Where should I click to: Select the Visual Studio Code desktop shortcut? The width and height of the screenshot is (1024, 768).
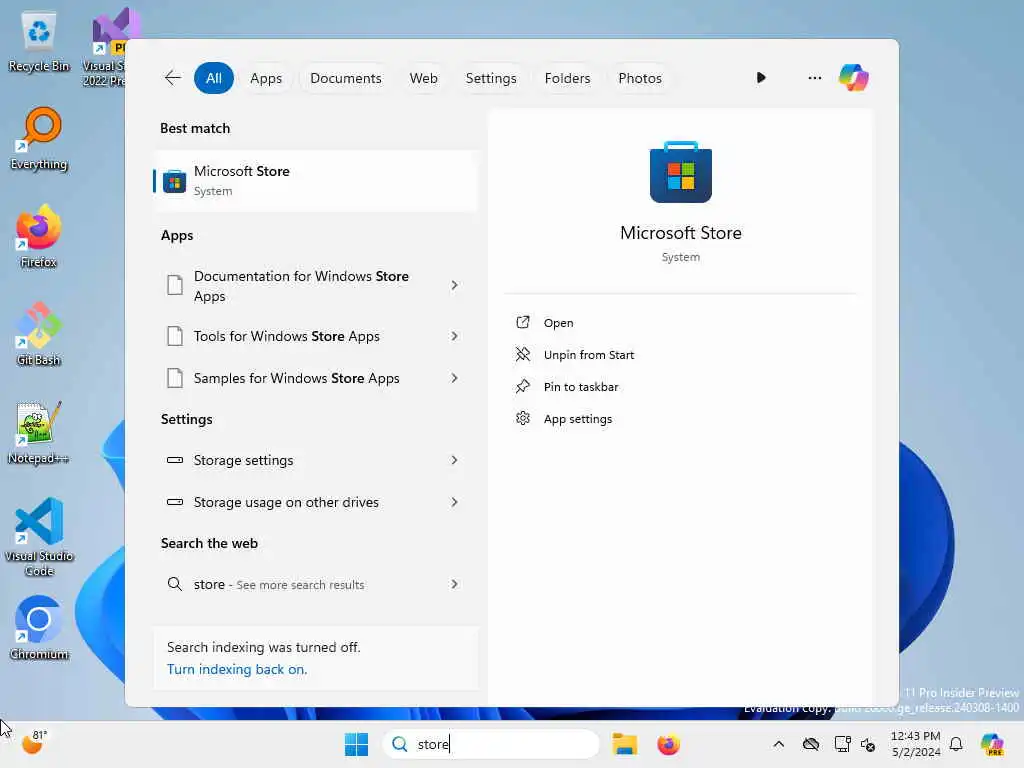click(39, 537)
